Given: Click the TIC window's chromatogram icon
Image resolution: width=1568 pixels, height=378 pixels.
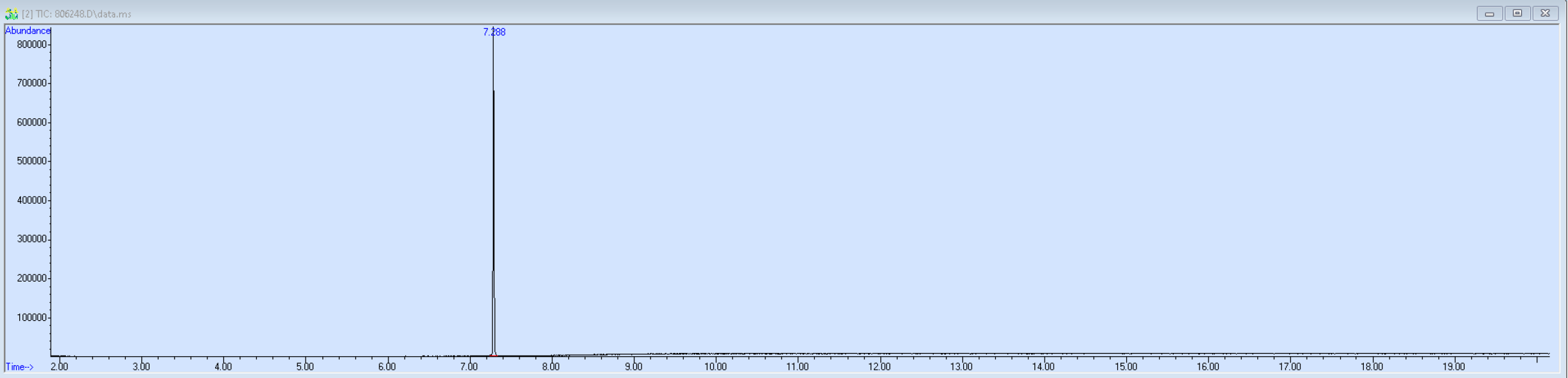Looking at the screenshot, I should click(x=11, y=14).
